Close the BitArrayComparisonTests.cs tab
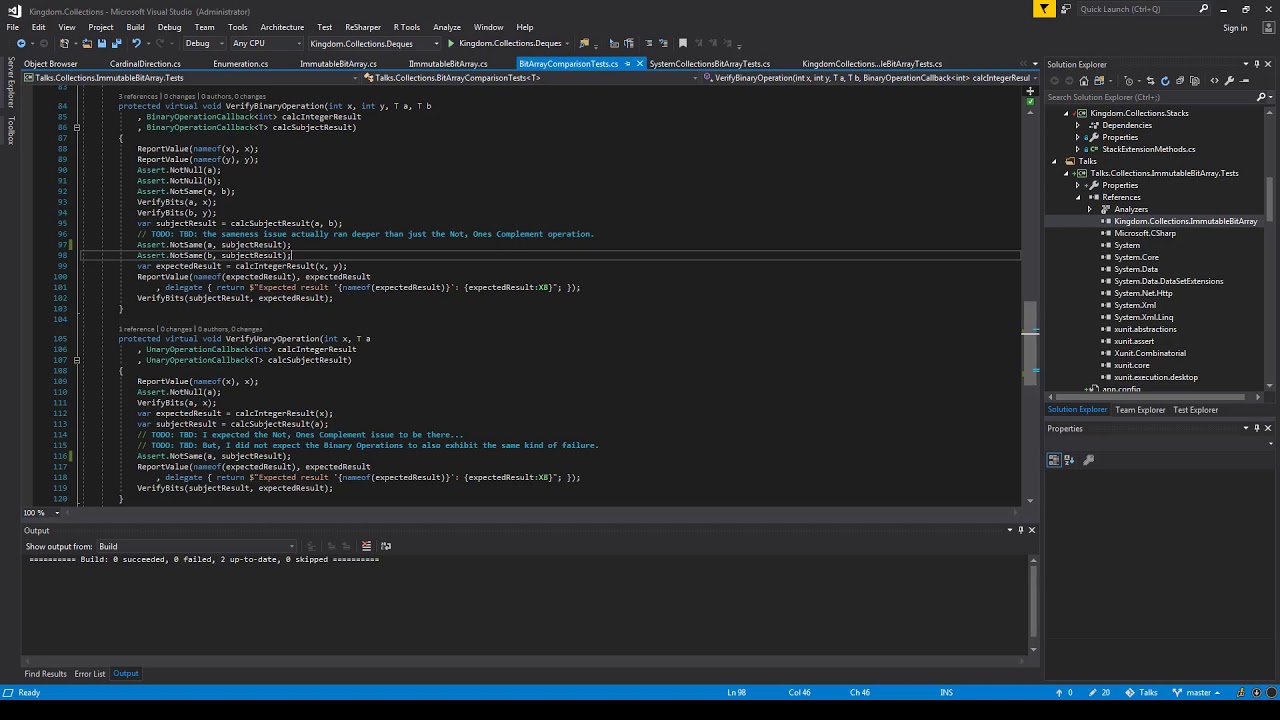Viewport: 1280px width, 720px height. click(640, 64)
